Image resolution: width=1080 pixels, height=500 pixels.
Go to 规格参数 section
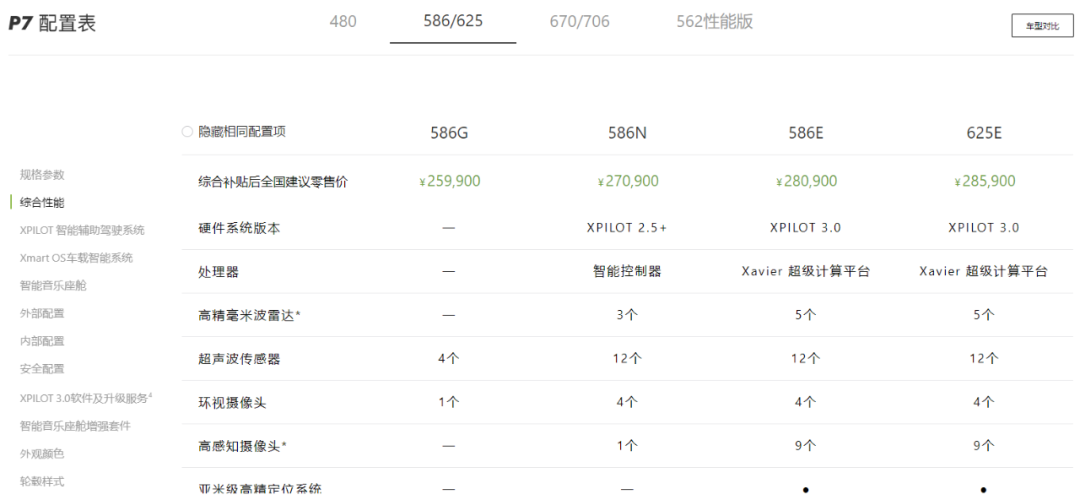tap(42, 174)
